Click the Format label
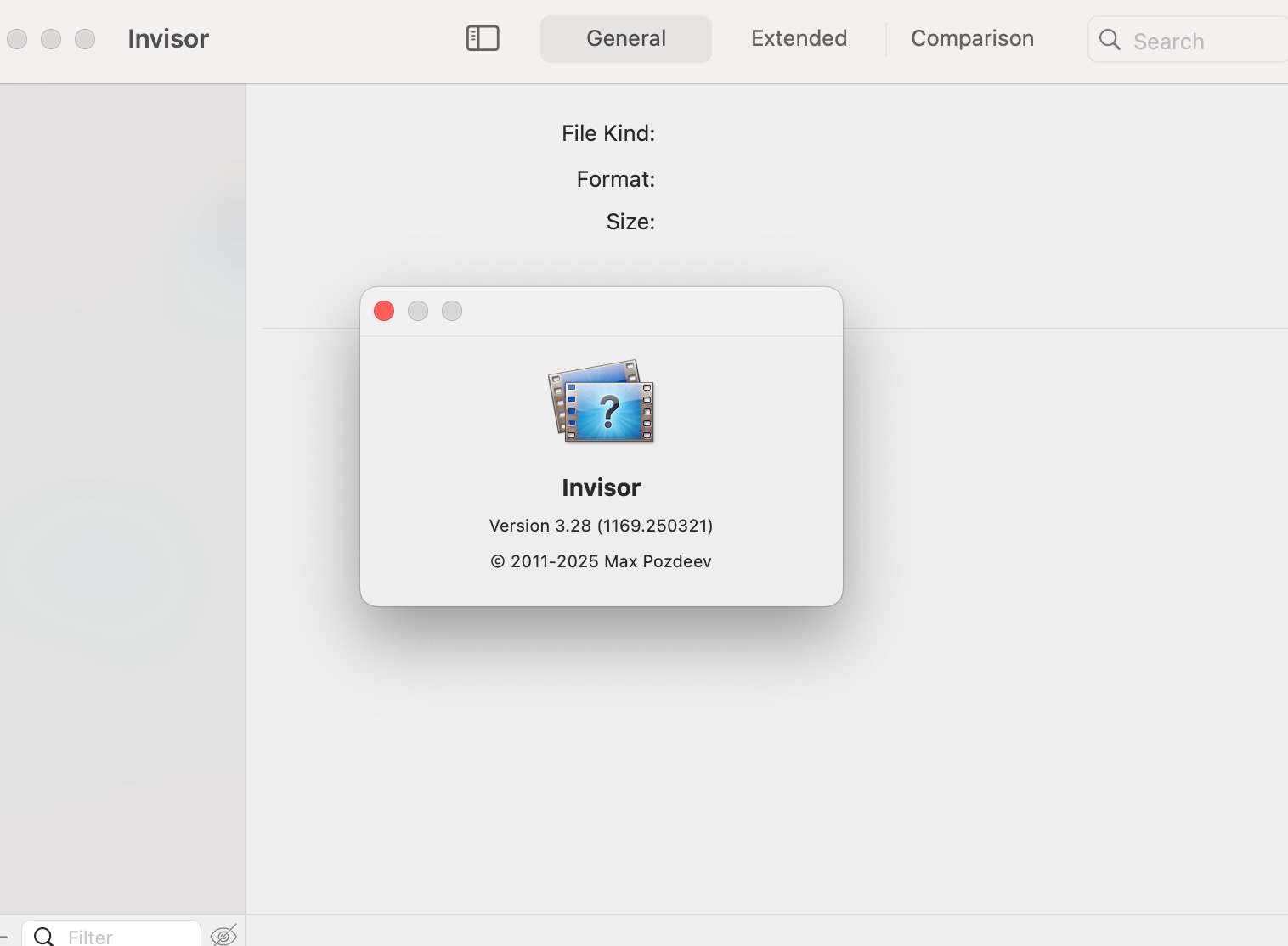 tap(616, 179)
